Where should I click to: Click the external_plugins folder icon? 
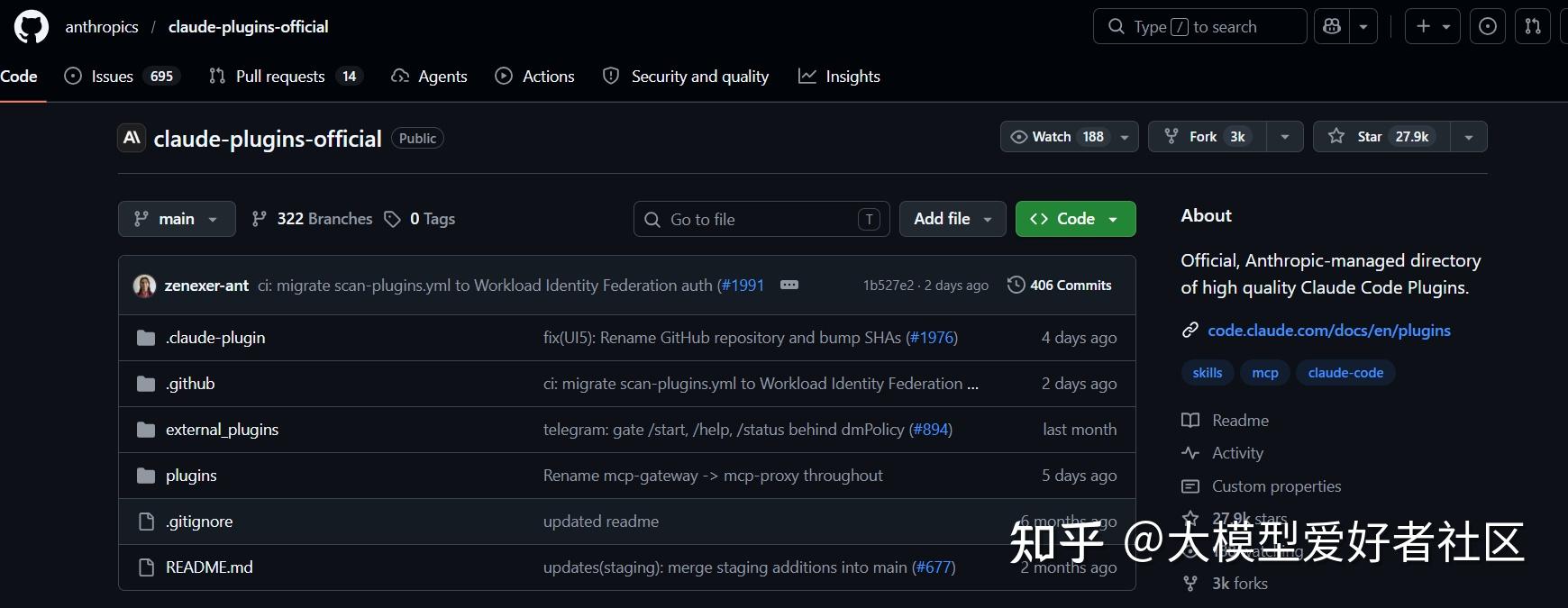click(x=146, y=430)
